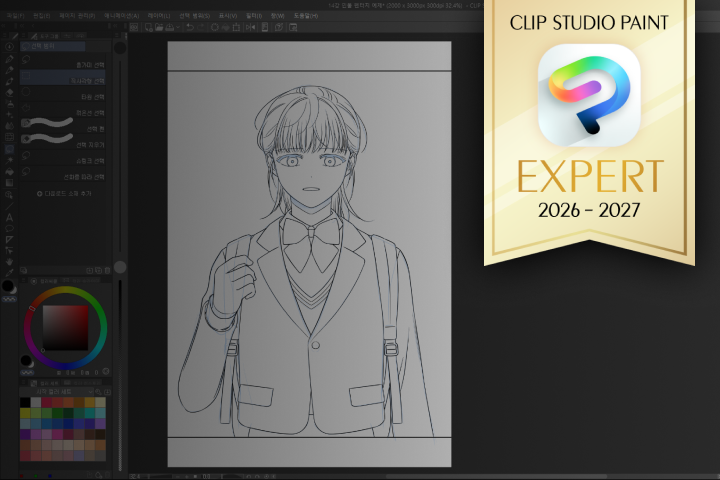
Task: Select the Text tool (A icon)
Action: coord(9,217)
